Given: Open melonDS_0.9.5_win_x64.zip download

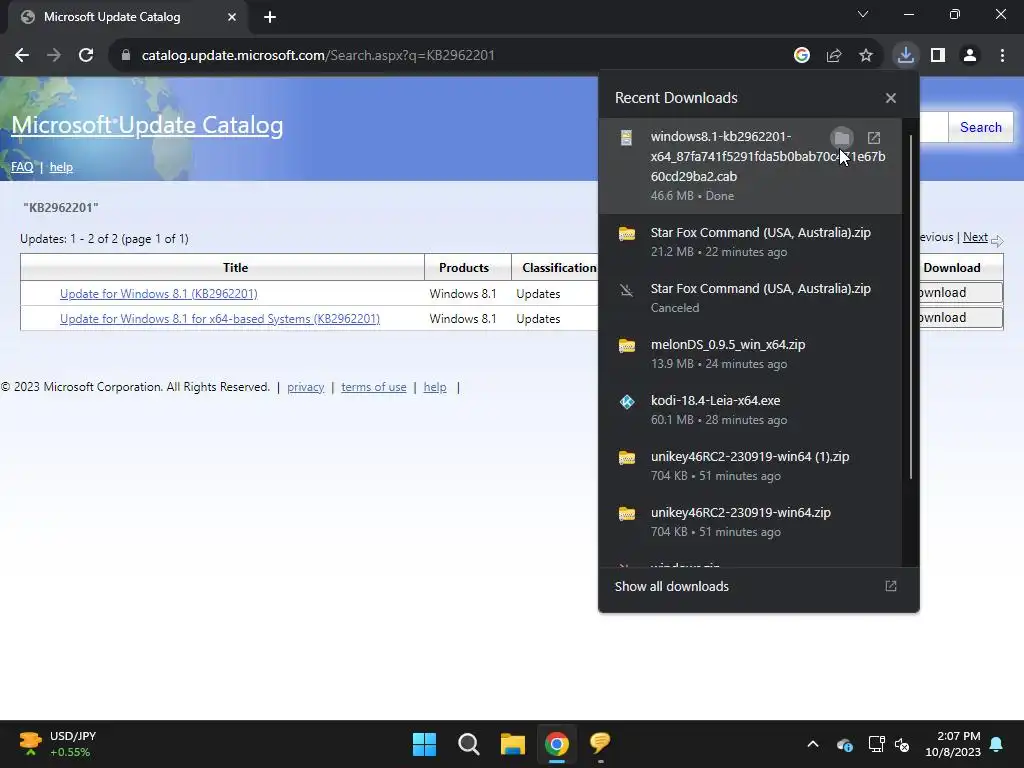Looking at the screenshot, I should pos(750,353).
